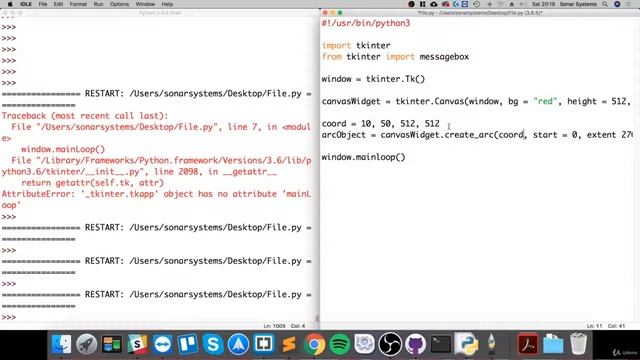
Task: Open the Run menu
Action: tap(98, 4)
